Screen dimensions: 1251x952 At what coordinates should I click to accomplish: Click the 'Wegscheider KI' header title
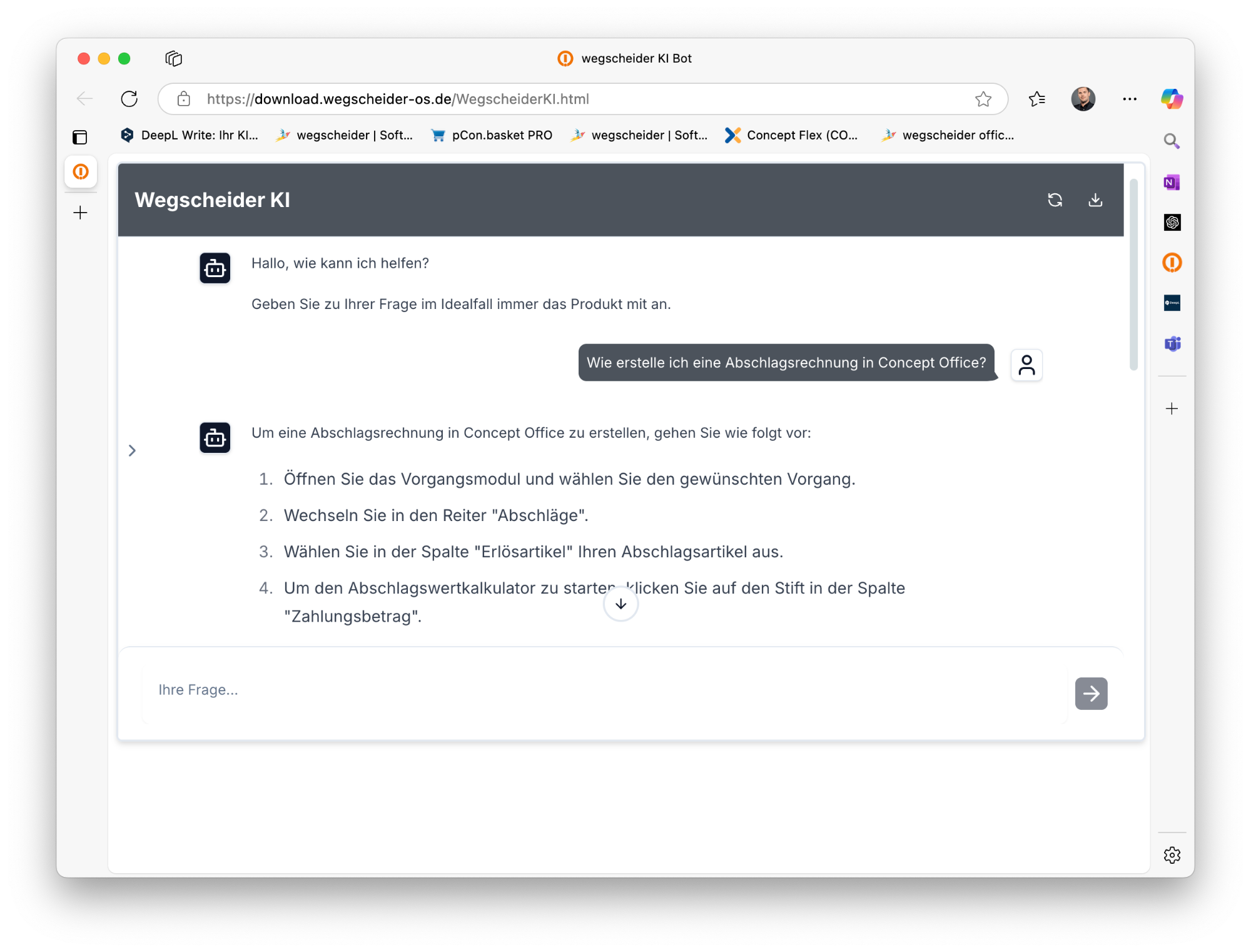(x=212, y=200)
